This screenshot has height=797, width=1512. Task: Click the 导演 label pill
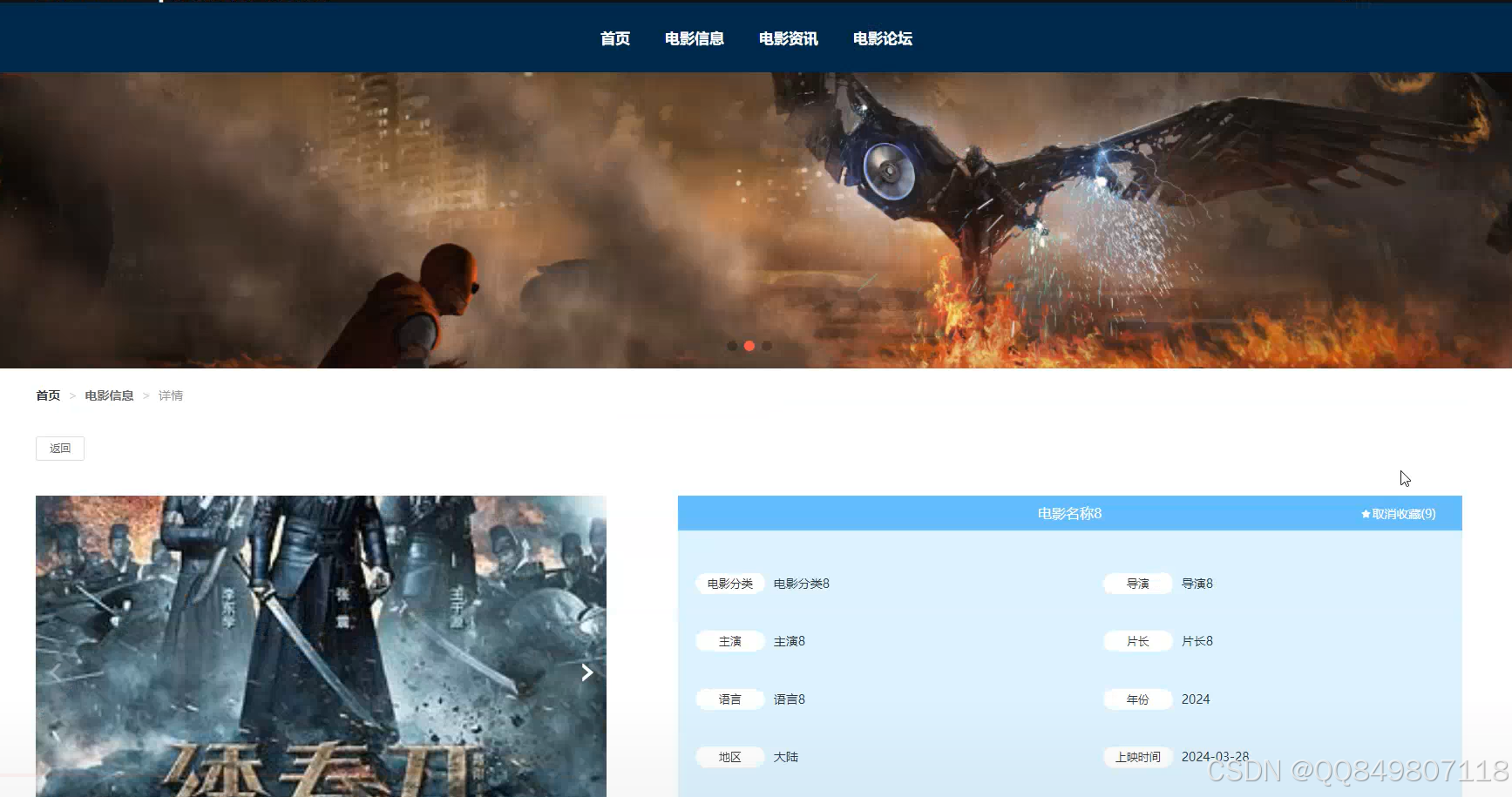1138,584
